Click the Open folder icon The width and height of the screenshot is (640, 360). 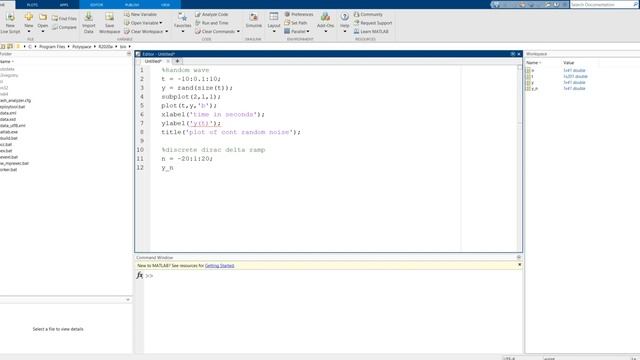coord(43,17)
